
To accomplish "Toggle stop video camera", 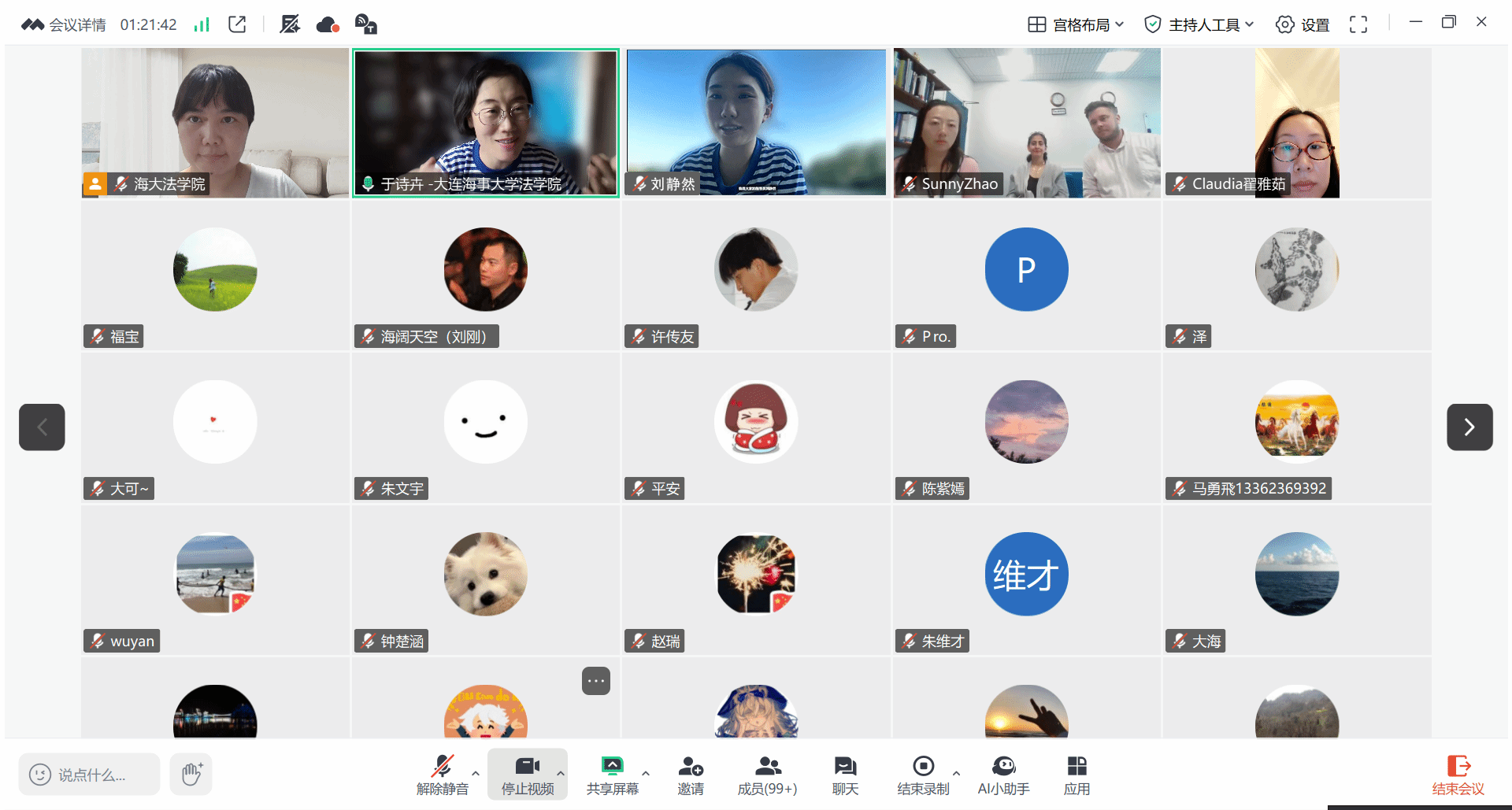I will (527, 775).
